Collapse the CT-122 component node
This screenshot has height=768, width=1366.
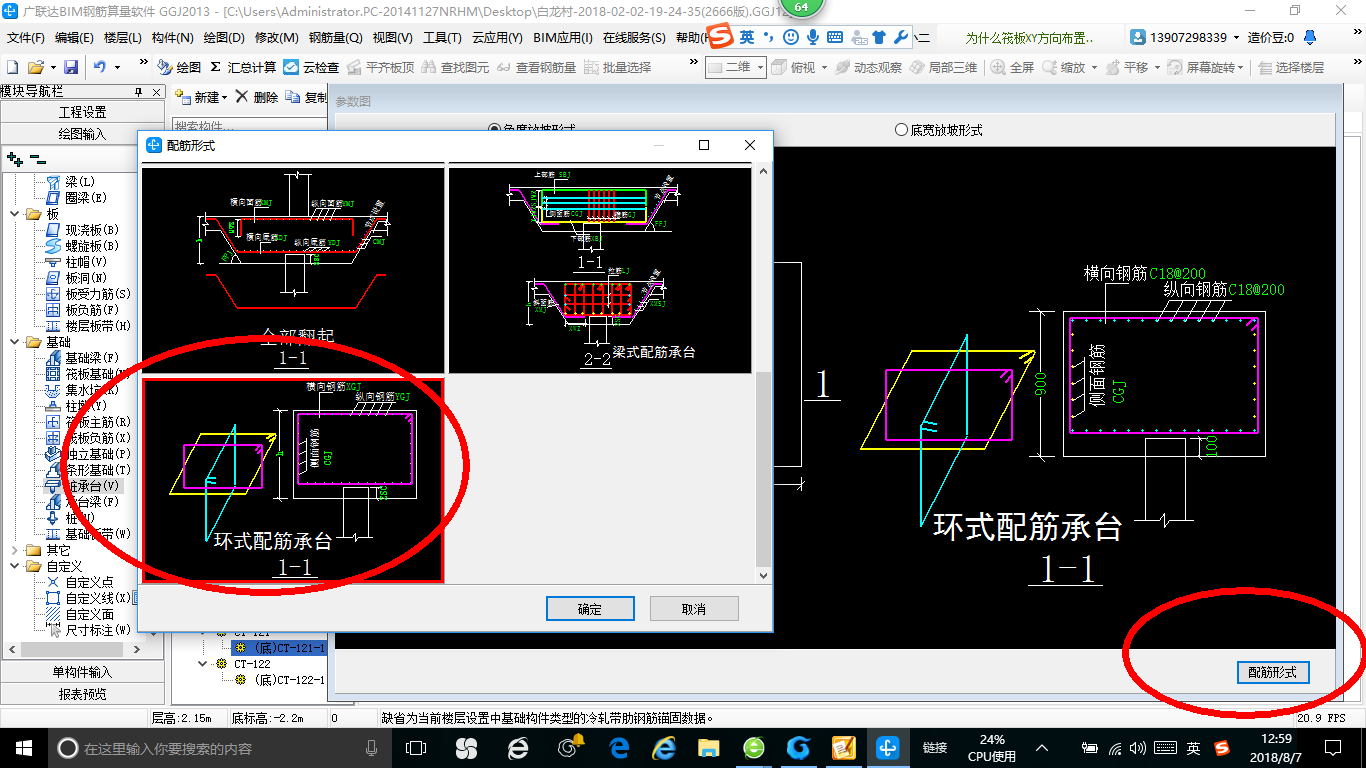click(x=204, y=664)
